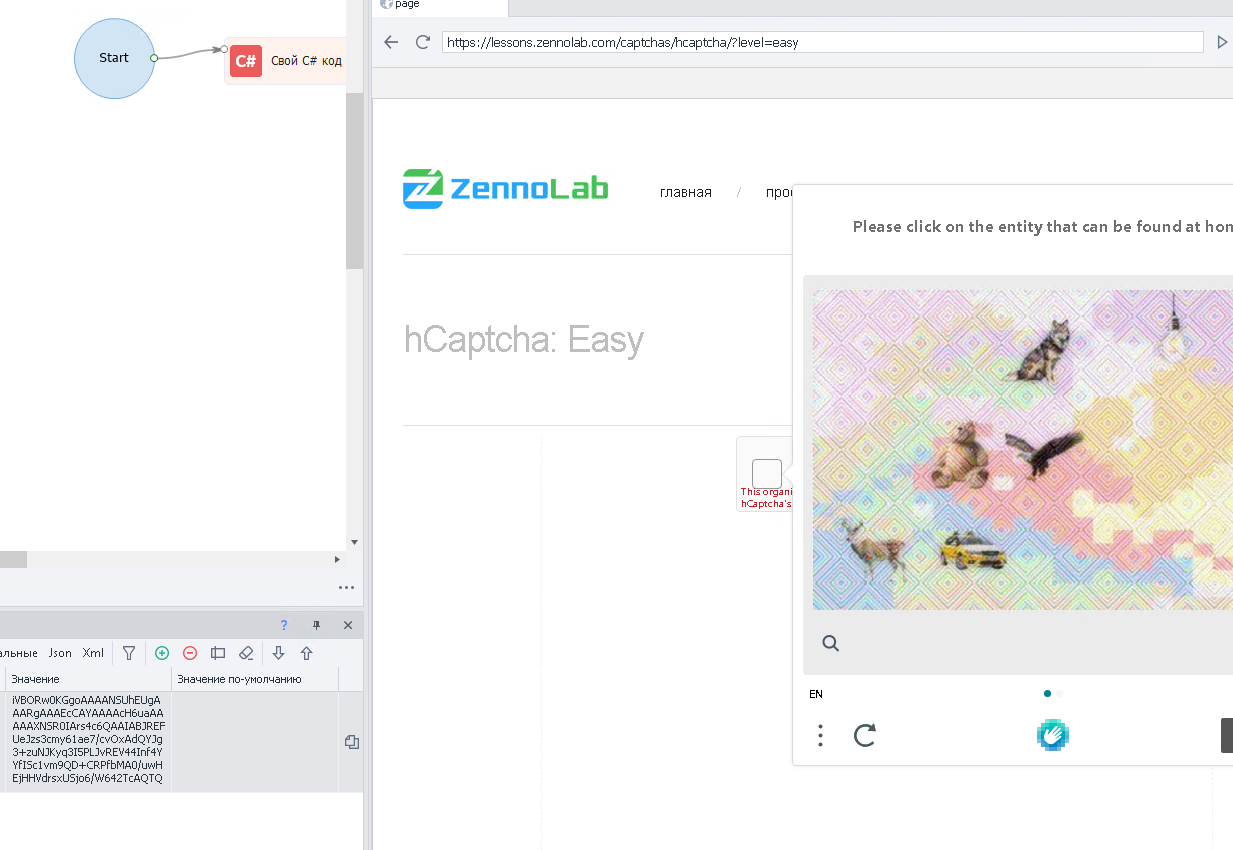Open the ZennoLab logo link

coord(505,188)
